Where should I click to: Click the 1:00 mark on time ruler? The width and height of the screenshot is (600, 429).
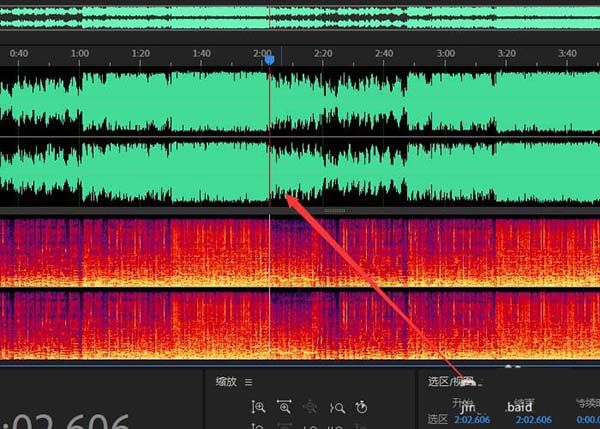click(80, 53)
